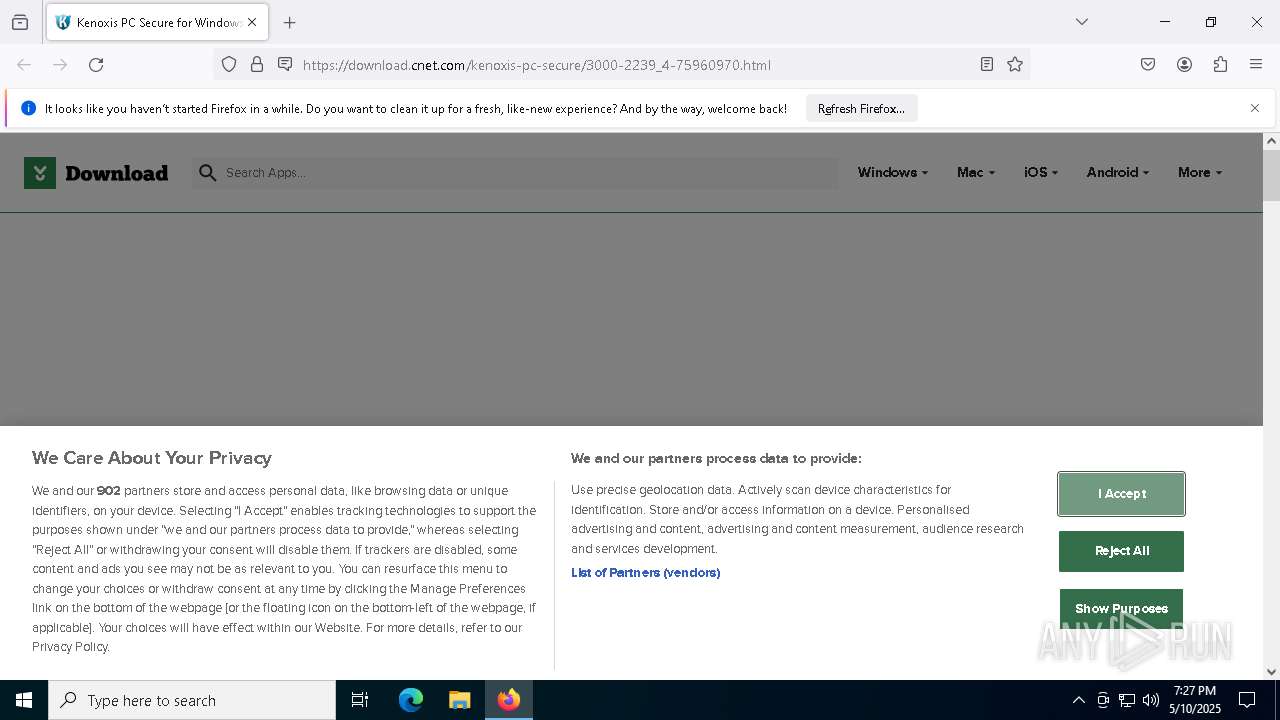Launch Microsoft Edge from taskbar

click(411, 700)
